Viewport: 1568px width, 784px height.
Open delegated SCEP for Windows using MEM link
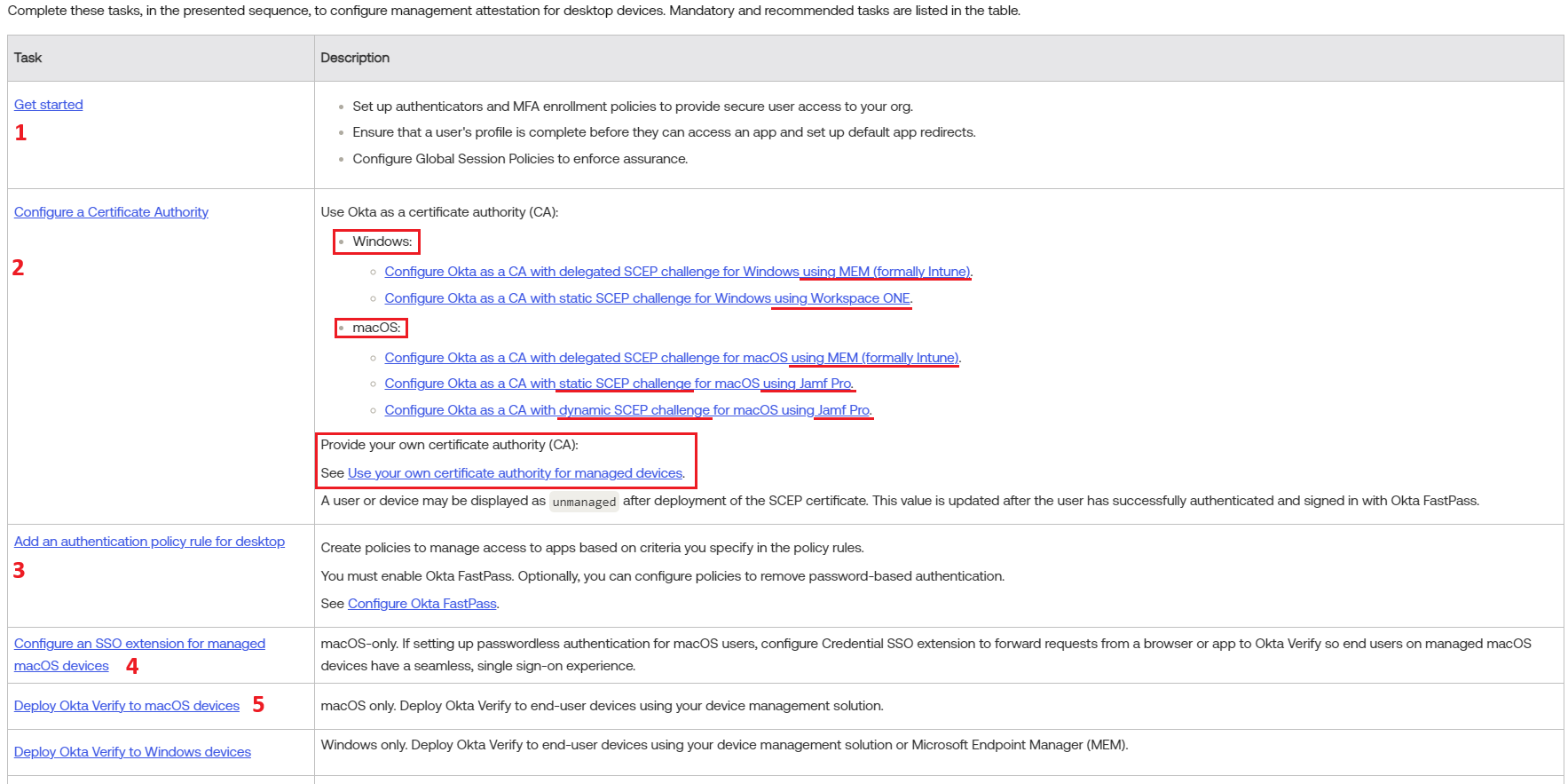point(678,272)
